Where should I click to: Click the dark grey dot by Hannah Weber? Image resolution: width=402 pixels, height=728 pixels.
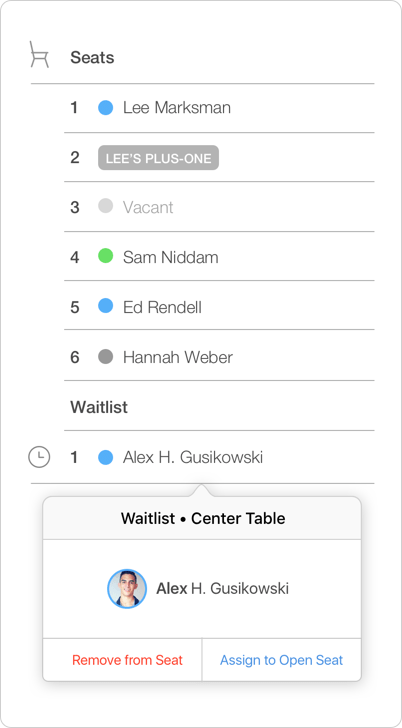coord(106,357)
